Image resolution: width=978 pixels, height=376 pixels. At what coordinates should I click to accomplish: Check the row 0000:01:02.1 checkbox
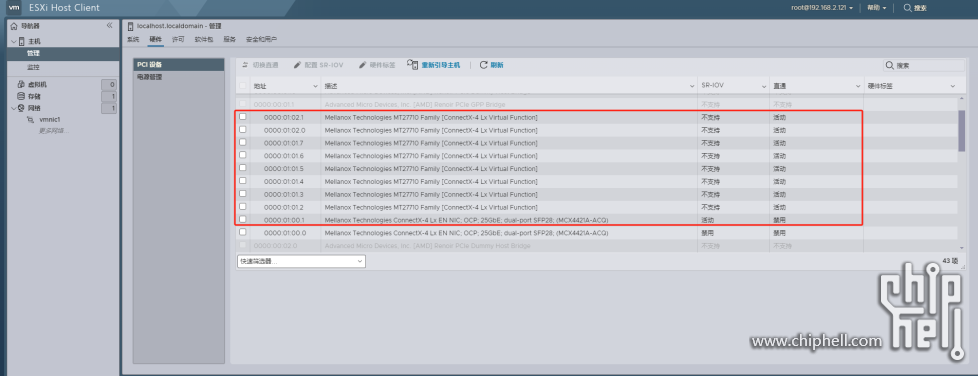click(243, 117)
